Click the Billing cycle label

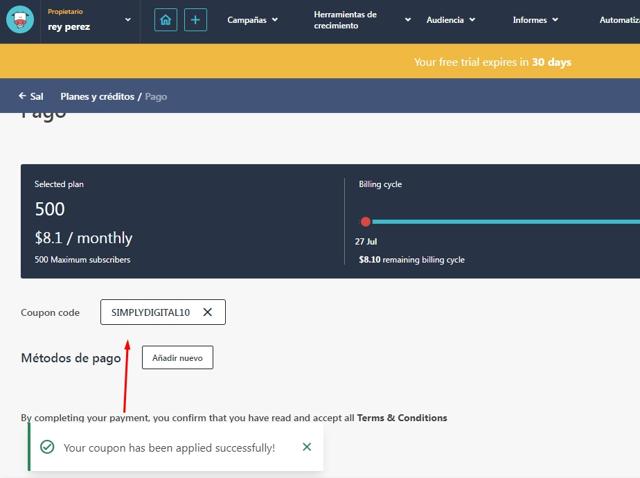[x=380, y=185]
